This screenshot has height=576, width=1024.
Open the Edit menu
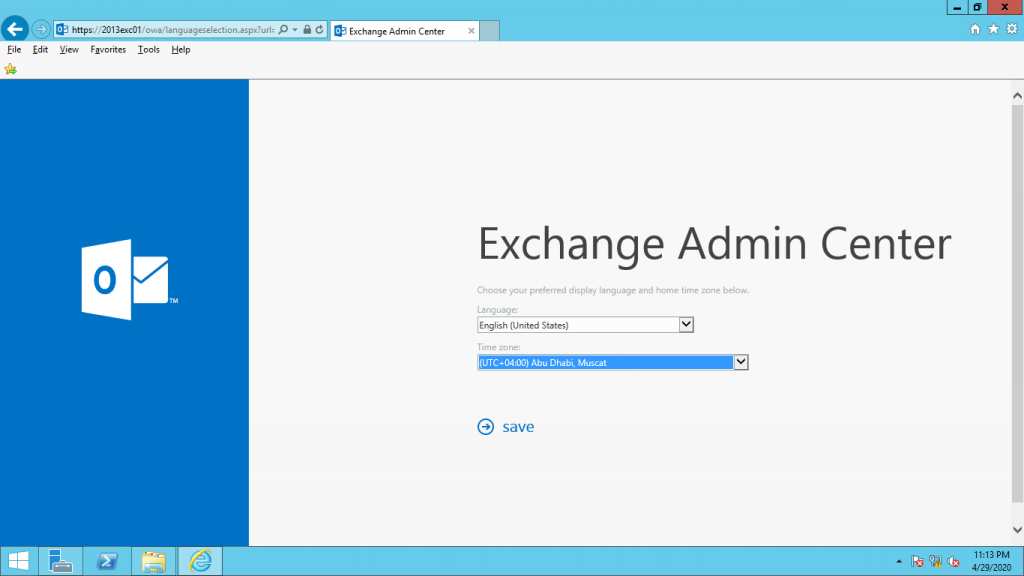[x=40, y=50]
